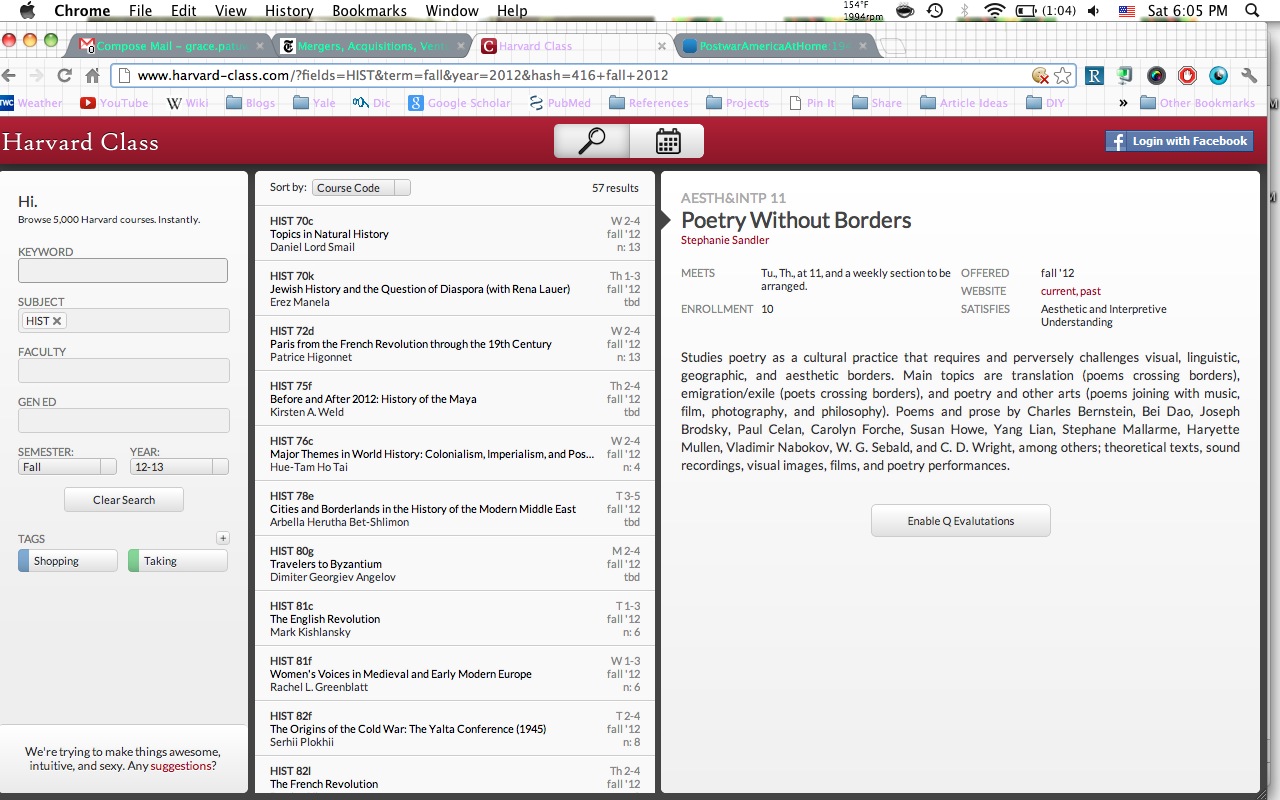The height and width of the screenshot is (800, 1280).
Task: Click the red stop-sign extension icon
Action: click(1187, 75)
